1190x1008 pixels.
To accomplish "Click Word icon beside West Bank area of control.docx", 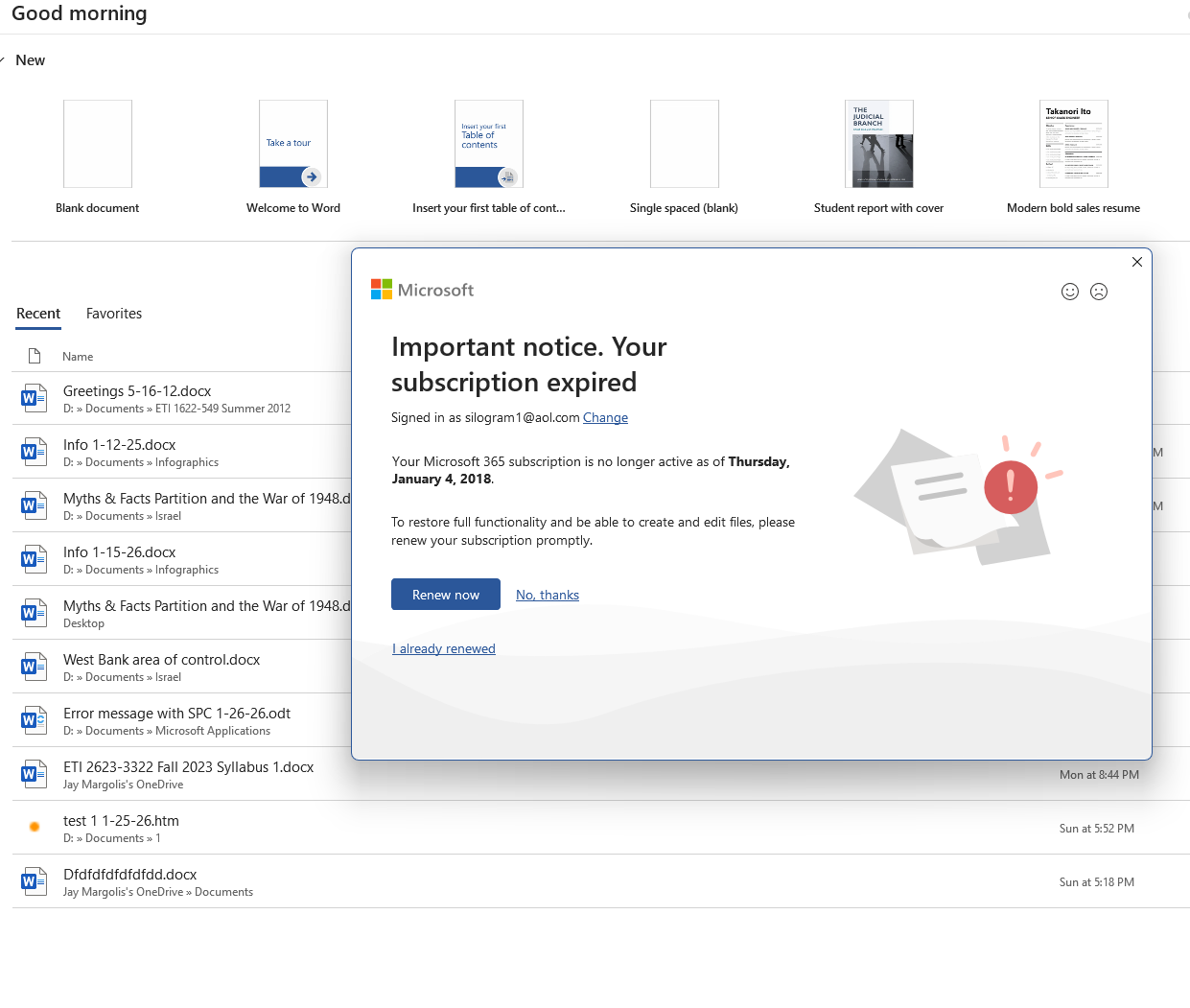I will click(34, 667).
